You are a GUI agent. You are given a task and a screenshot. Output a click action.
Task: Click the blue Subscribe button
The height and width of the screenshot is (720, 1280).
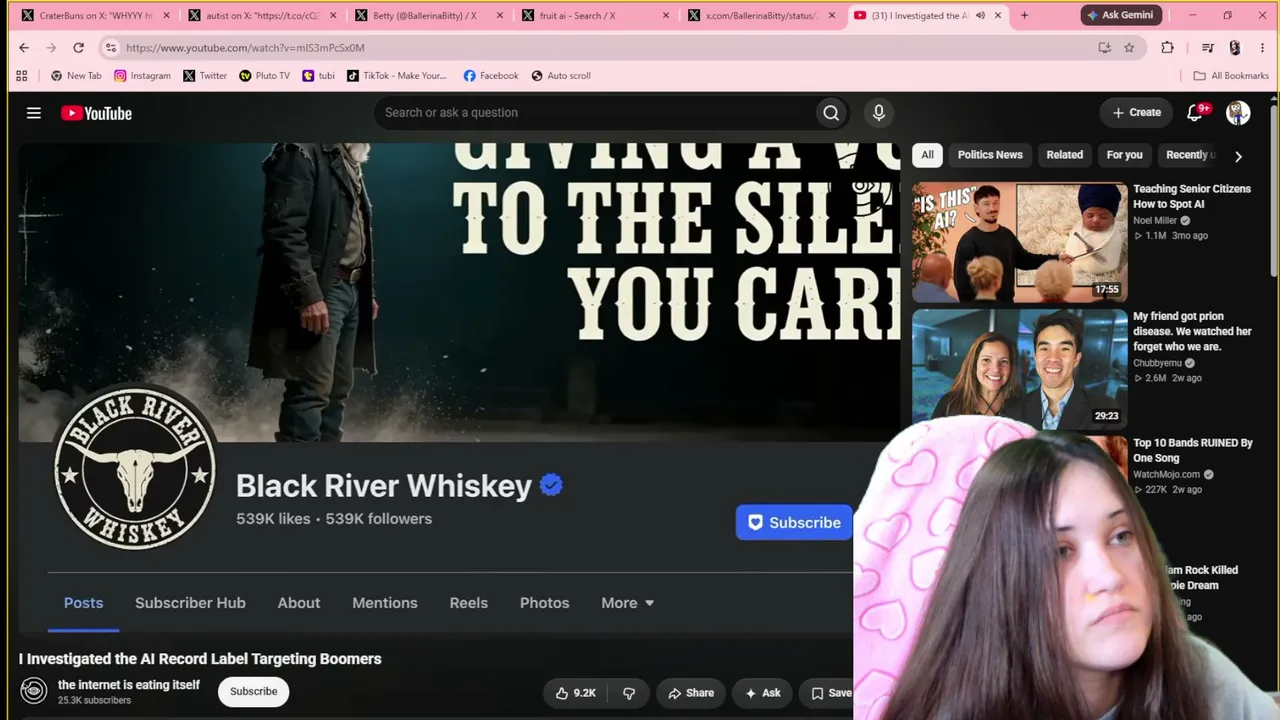795,522
